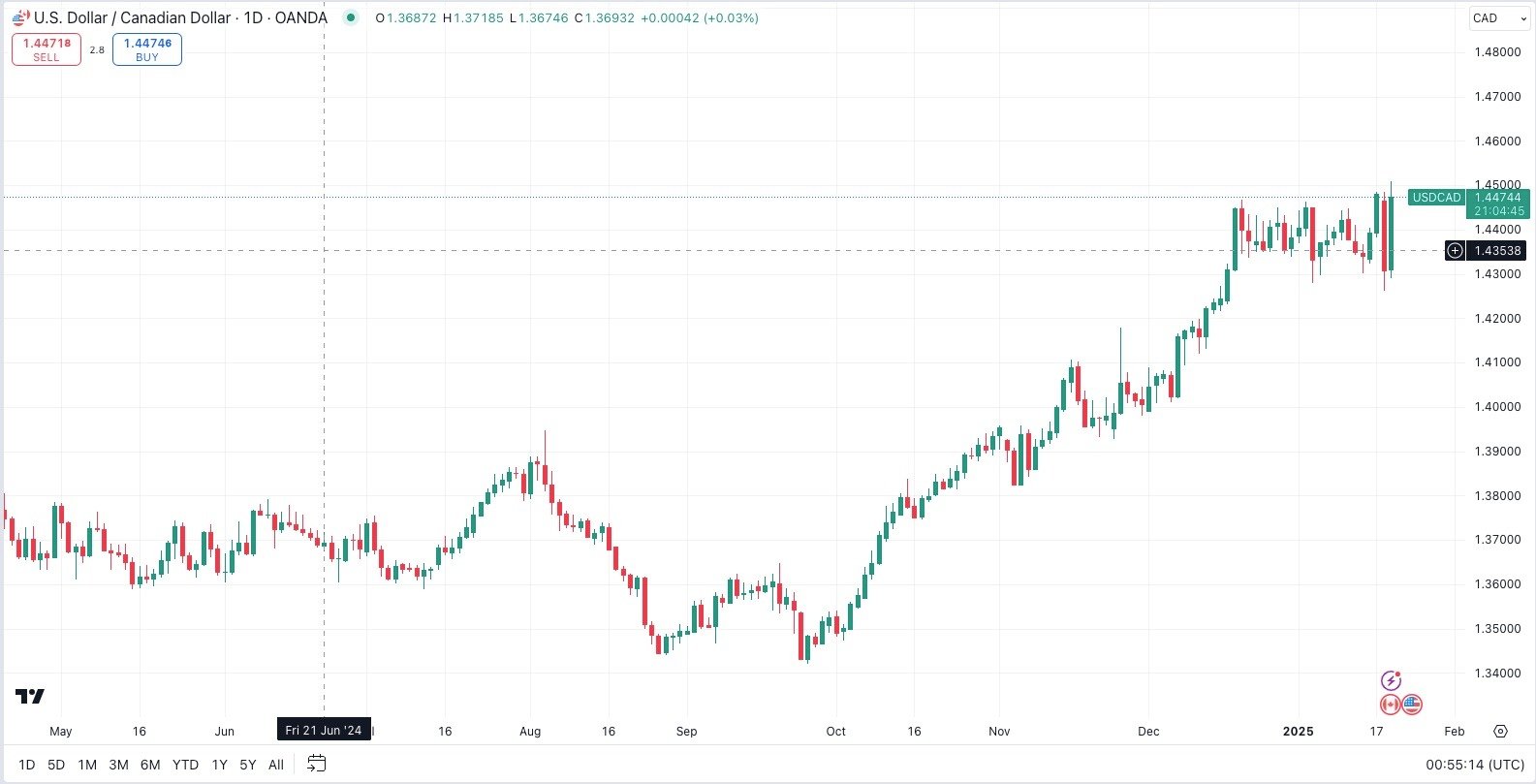Click the Aug time axis label
The width and height of the screenshot is (1536, 784).
pos(530,732)
